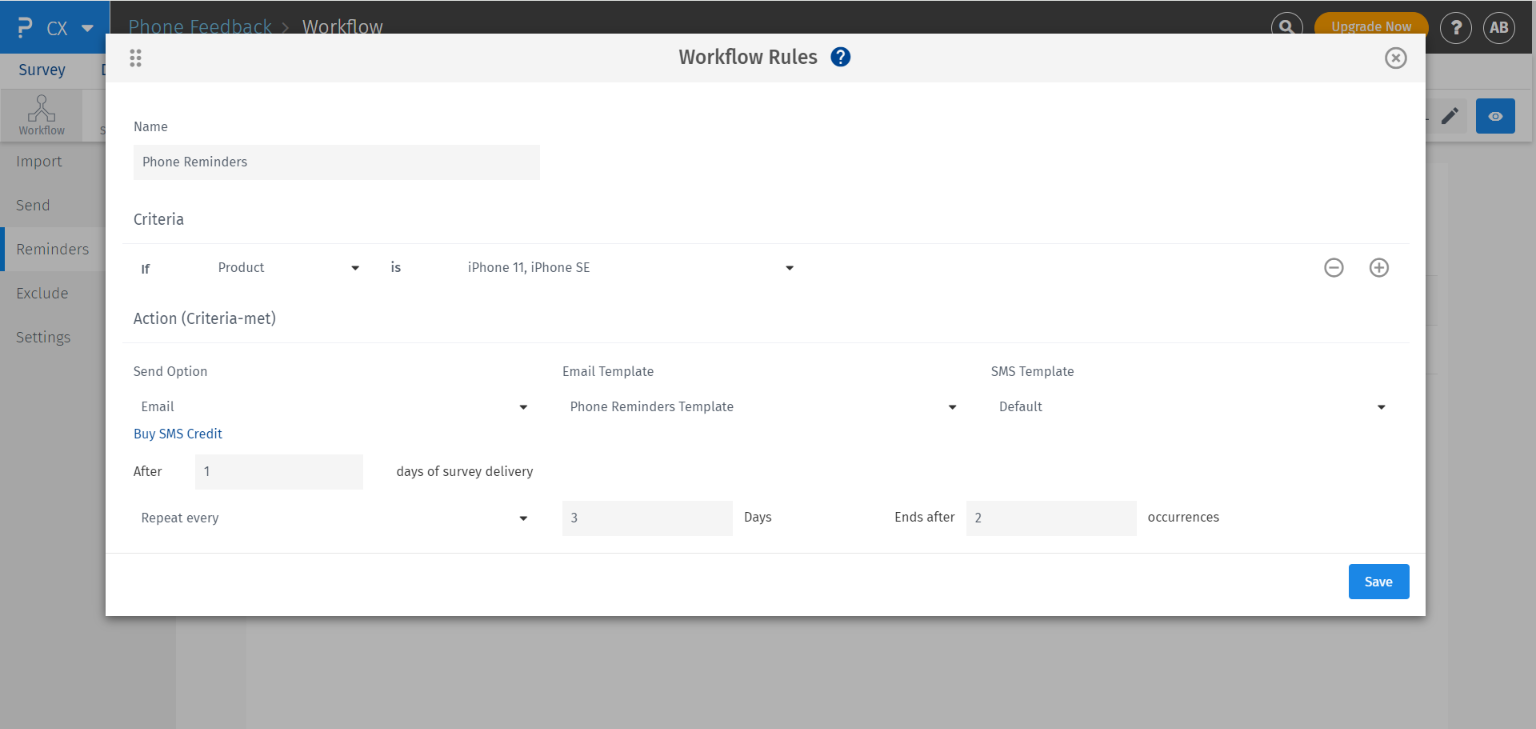The image size is (1536, 729).
Task: Click the drag handle in the modal corner
Action: [135, 57]
